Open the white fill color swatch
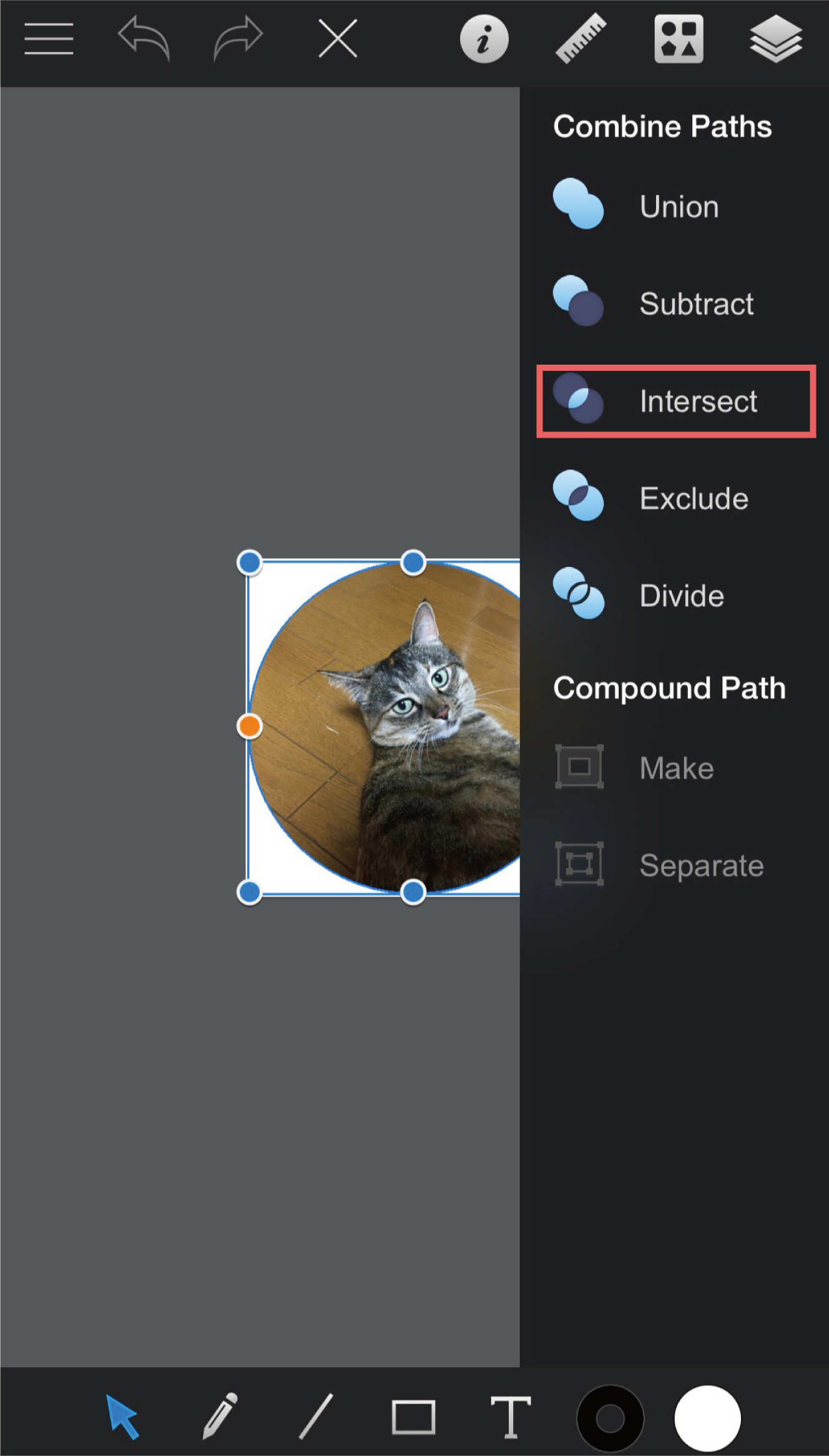Screen dimensions: 829x1456 [x=707, y=1419]
